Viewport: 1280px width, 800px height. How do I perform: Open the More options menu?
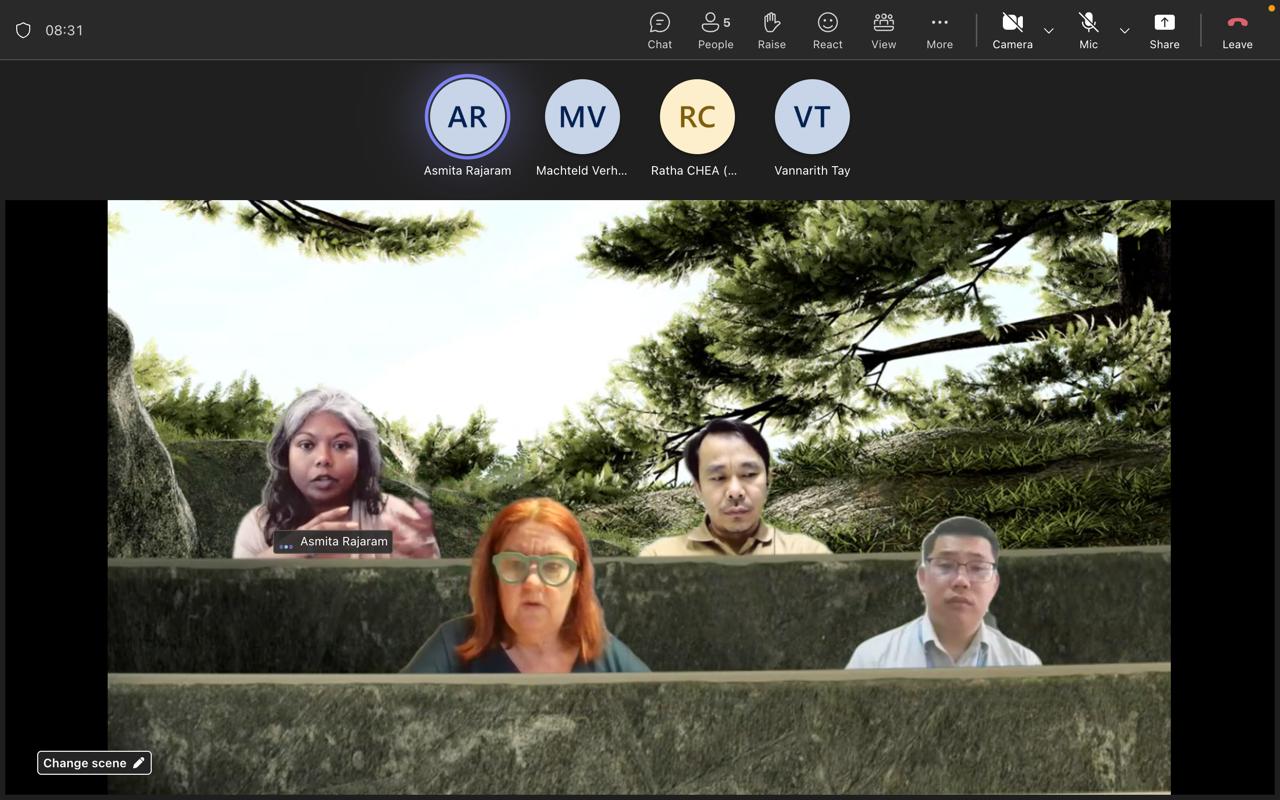pos(939,30)
